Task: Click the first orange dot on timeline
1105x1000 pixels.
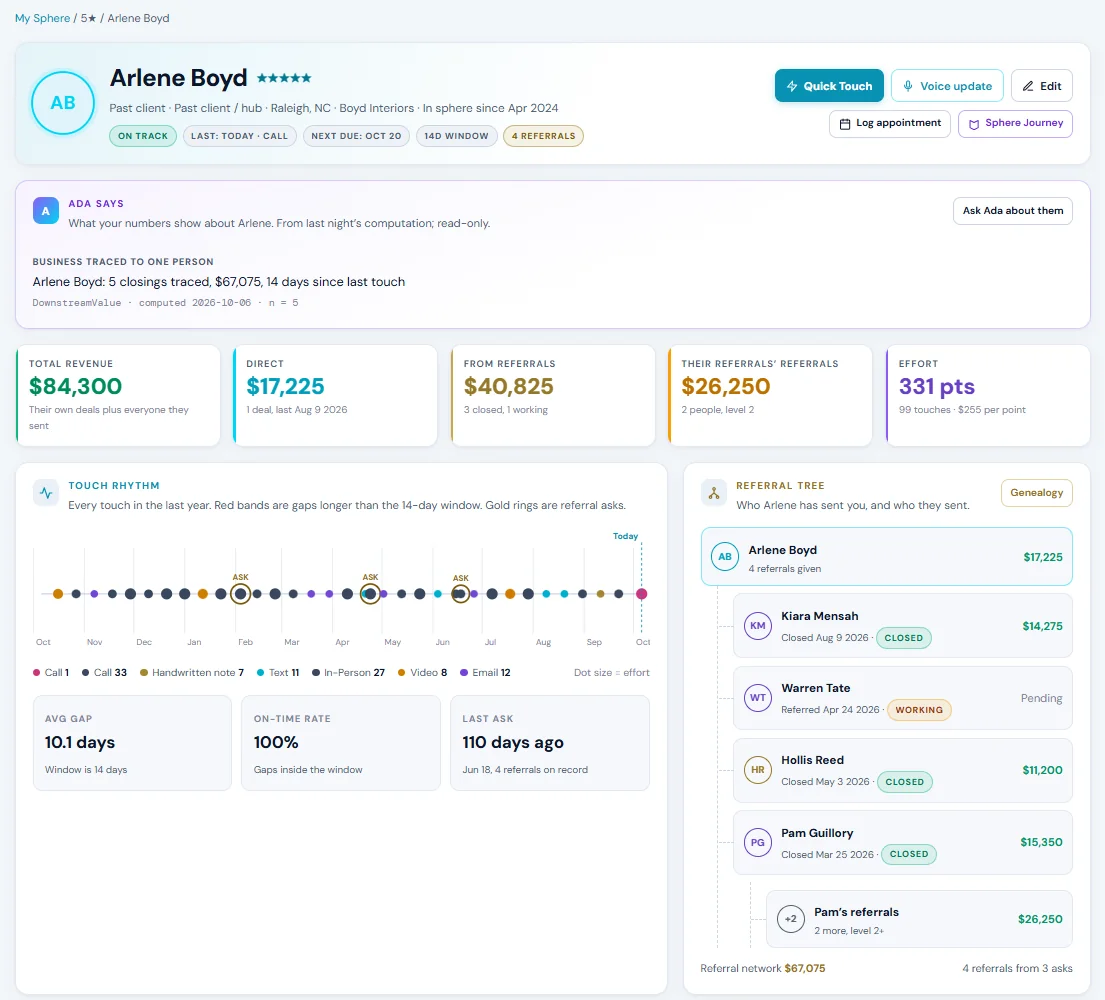Action: pos(58,594)
